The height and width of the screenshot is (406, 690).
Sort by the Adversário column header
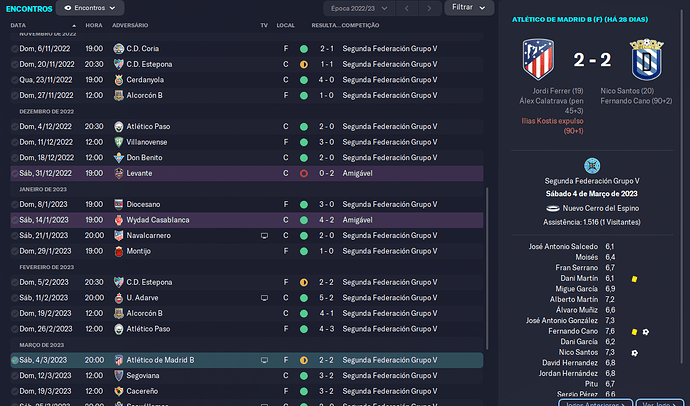(x=130, y=26)
